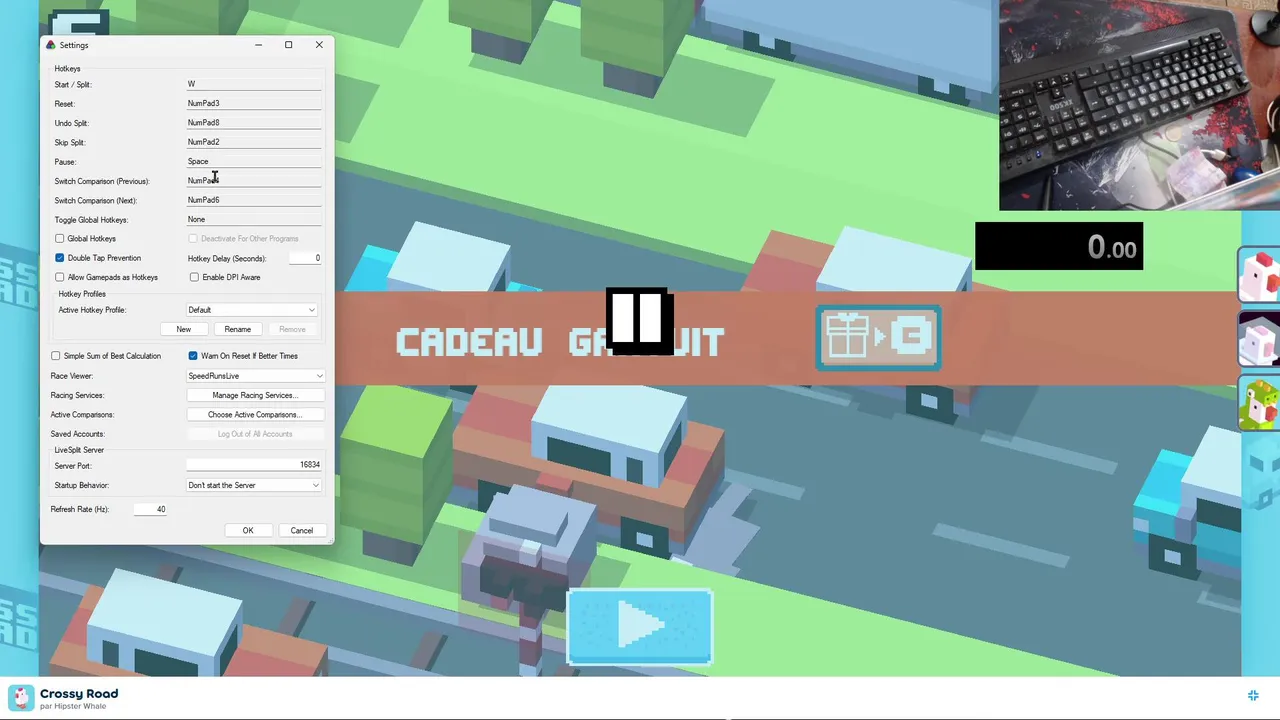1280x720 pixels.
Task: Click the Hotkey Delay seconds field
Action: pos(305,258)
